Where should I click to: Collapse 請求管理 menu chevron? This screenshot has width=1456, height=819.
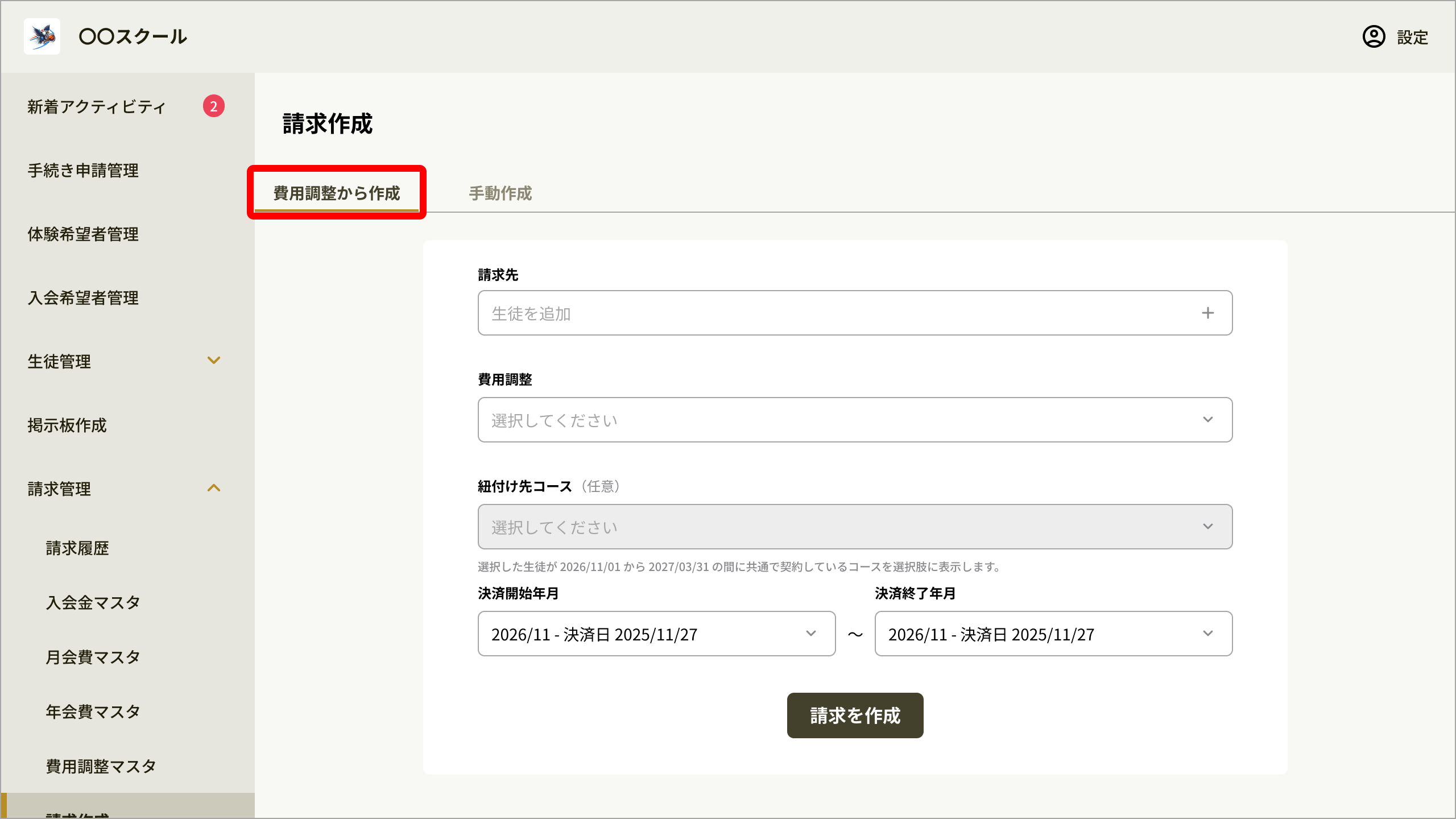point(214,488)
